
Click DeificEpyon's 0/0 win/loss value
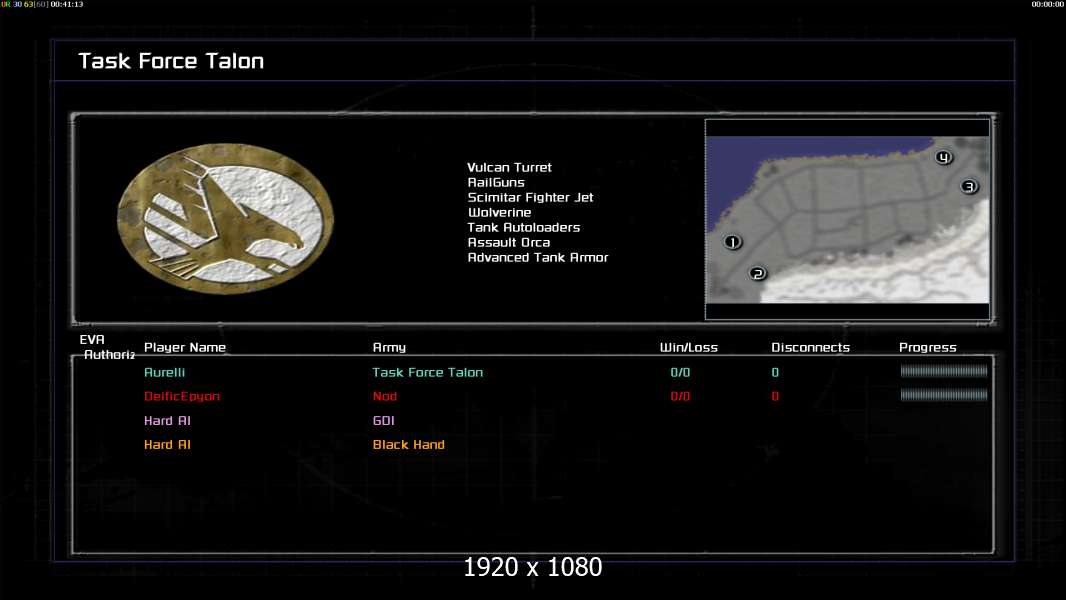pos(680,396)
